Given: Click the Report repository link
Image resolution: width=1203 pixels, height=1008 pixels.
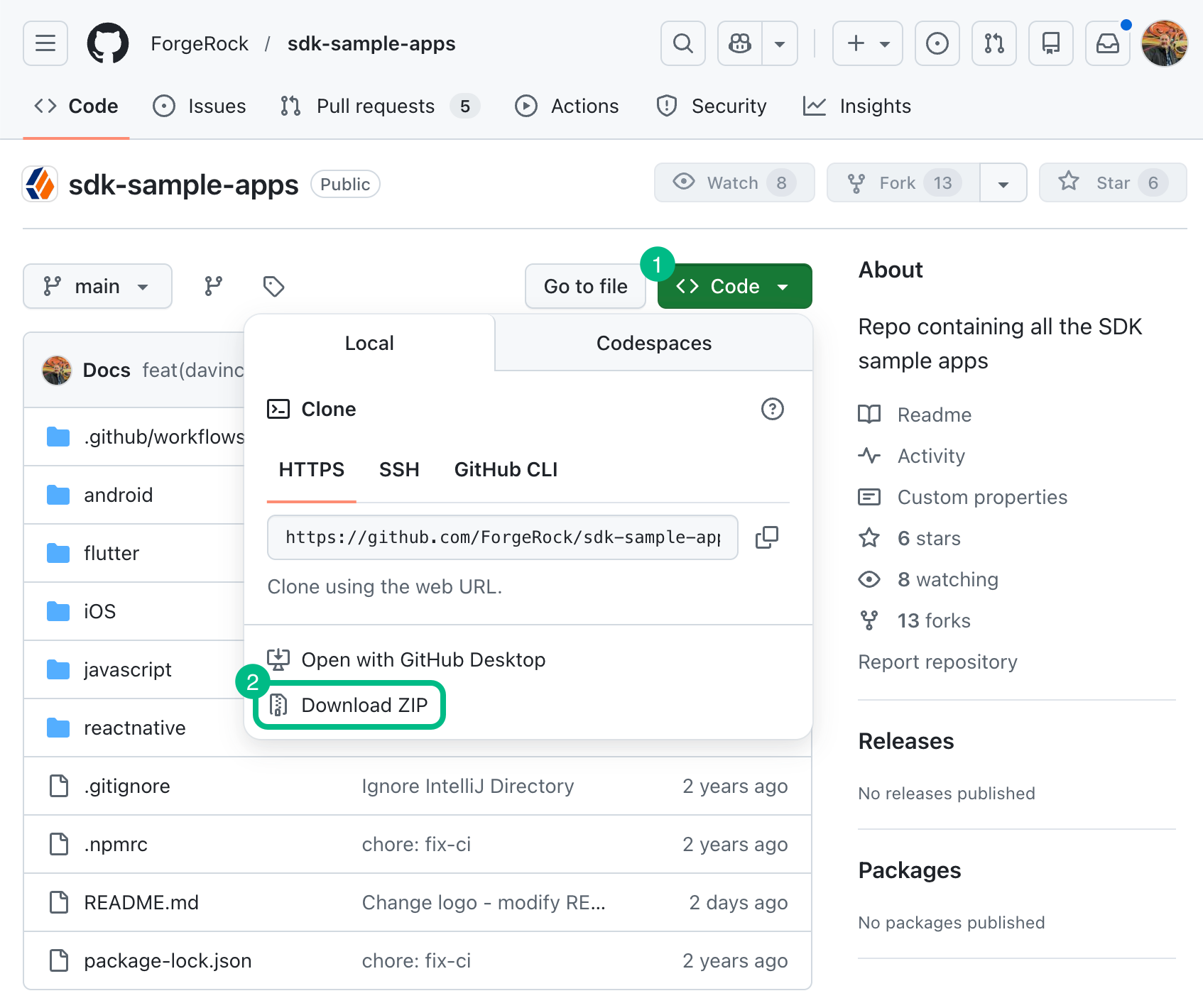Looking at the screenshot, I should click(x=937, y=662).
